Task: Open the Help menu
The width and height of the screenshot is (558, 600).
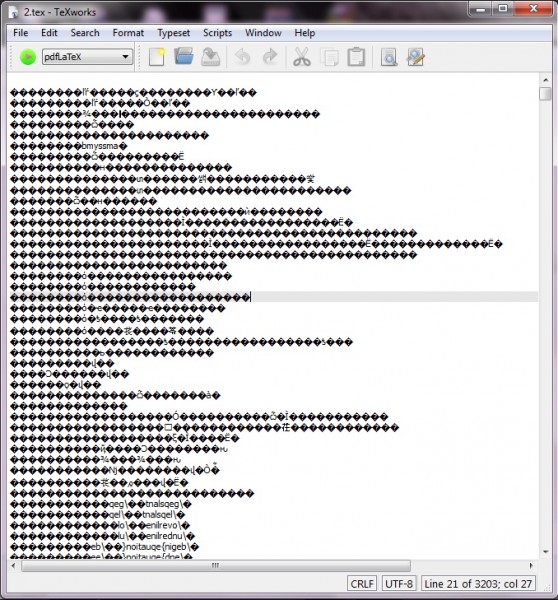Action: [305, 33]
